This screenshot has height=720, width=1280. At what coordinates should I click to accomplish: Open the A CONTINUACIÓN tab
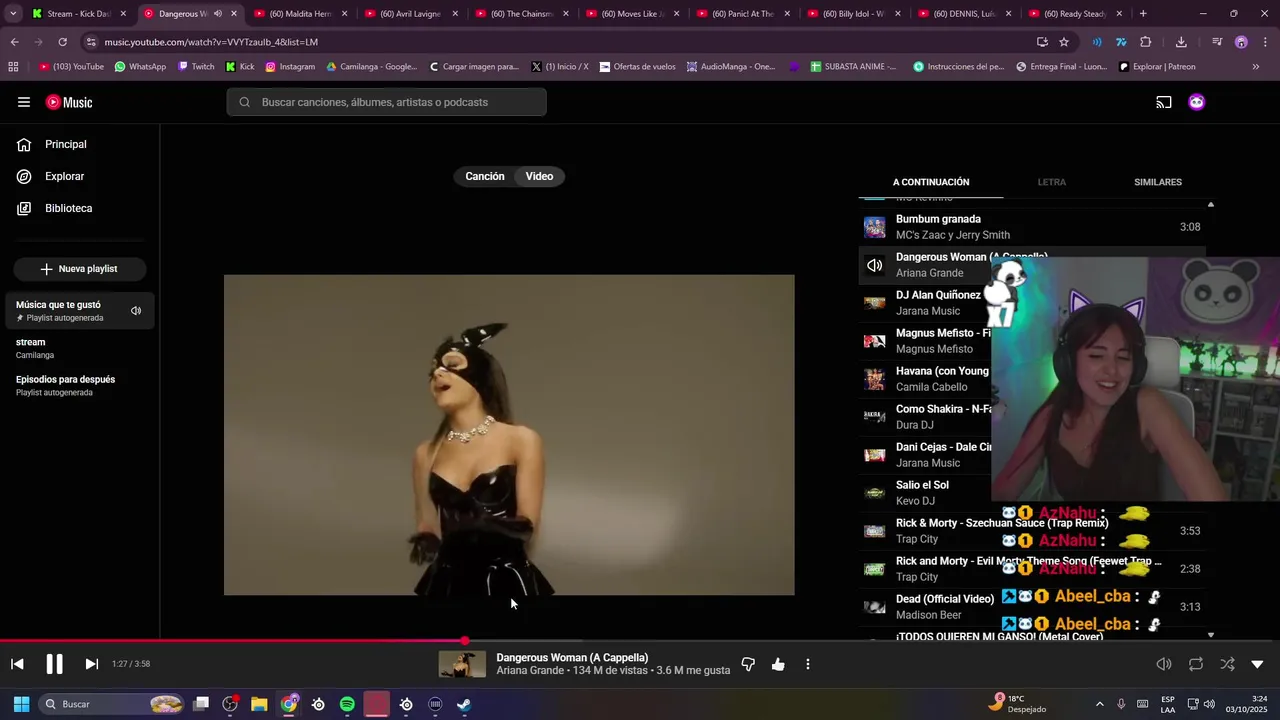(931, 182)
